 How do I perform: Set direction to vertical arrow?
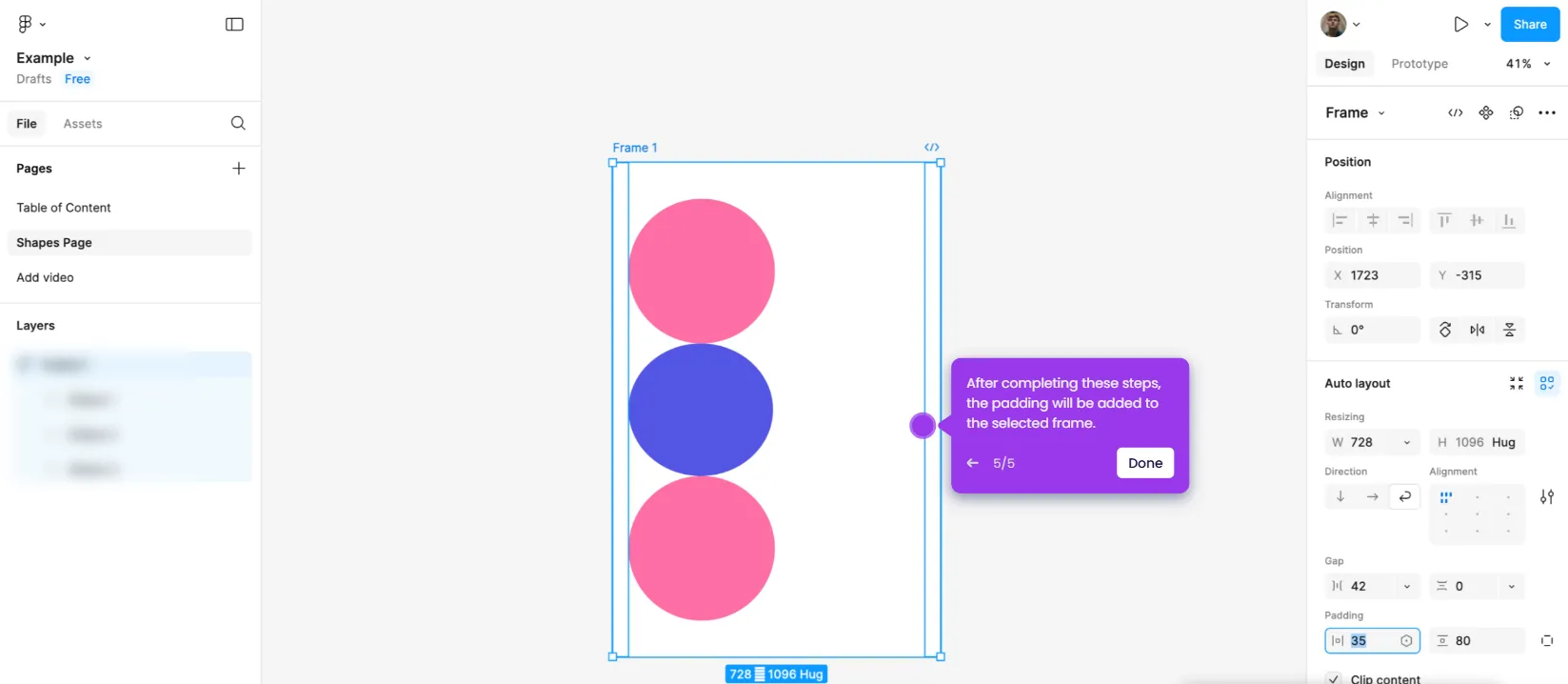[1340, 497]
